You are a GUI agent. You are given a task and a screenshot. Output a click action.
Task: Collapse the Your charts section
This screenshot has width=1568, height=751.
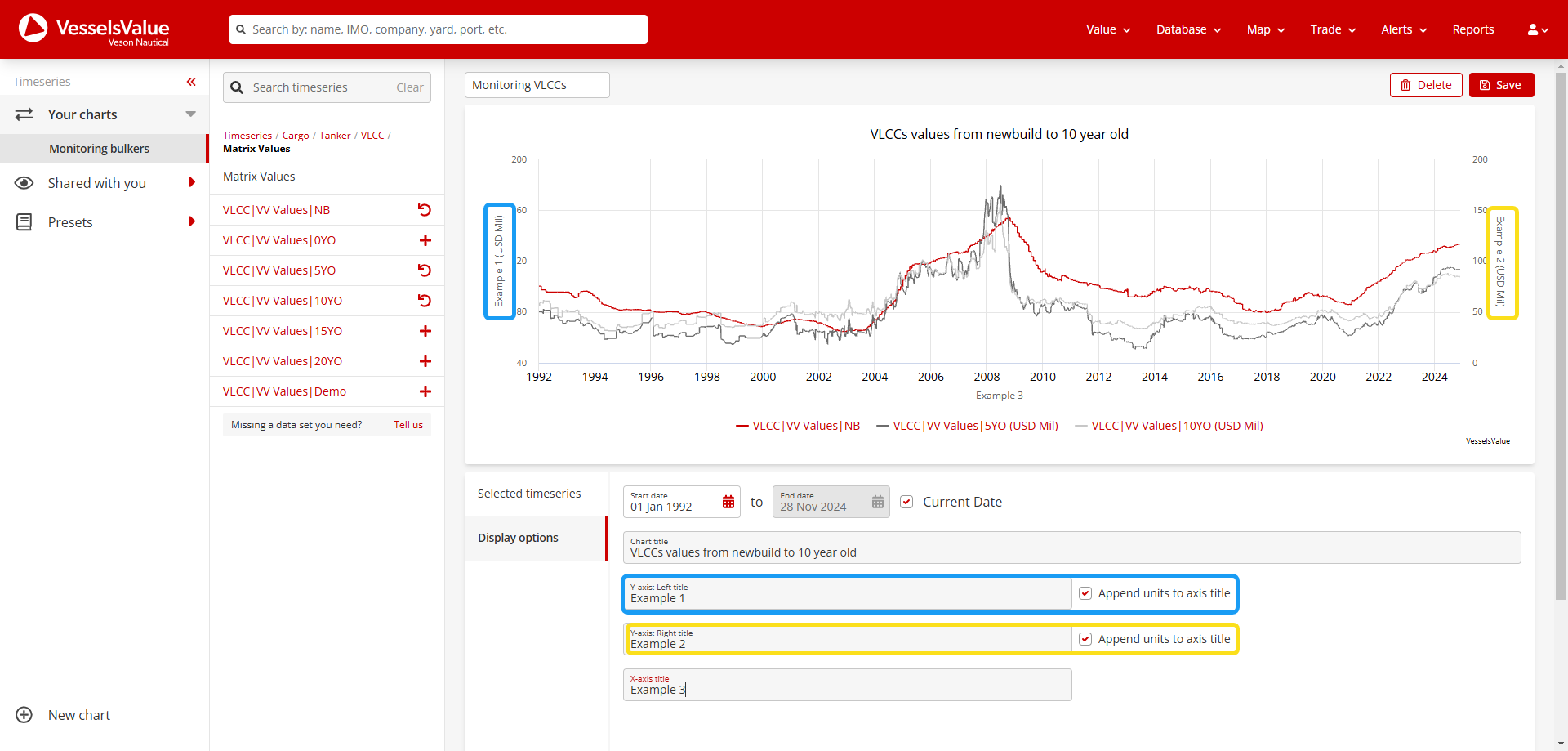pos(191,114)
